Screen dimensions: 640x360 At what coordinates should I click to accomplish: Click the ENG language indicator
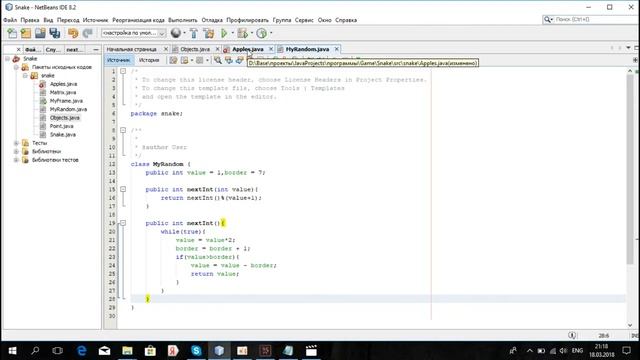577,351
